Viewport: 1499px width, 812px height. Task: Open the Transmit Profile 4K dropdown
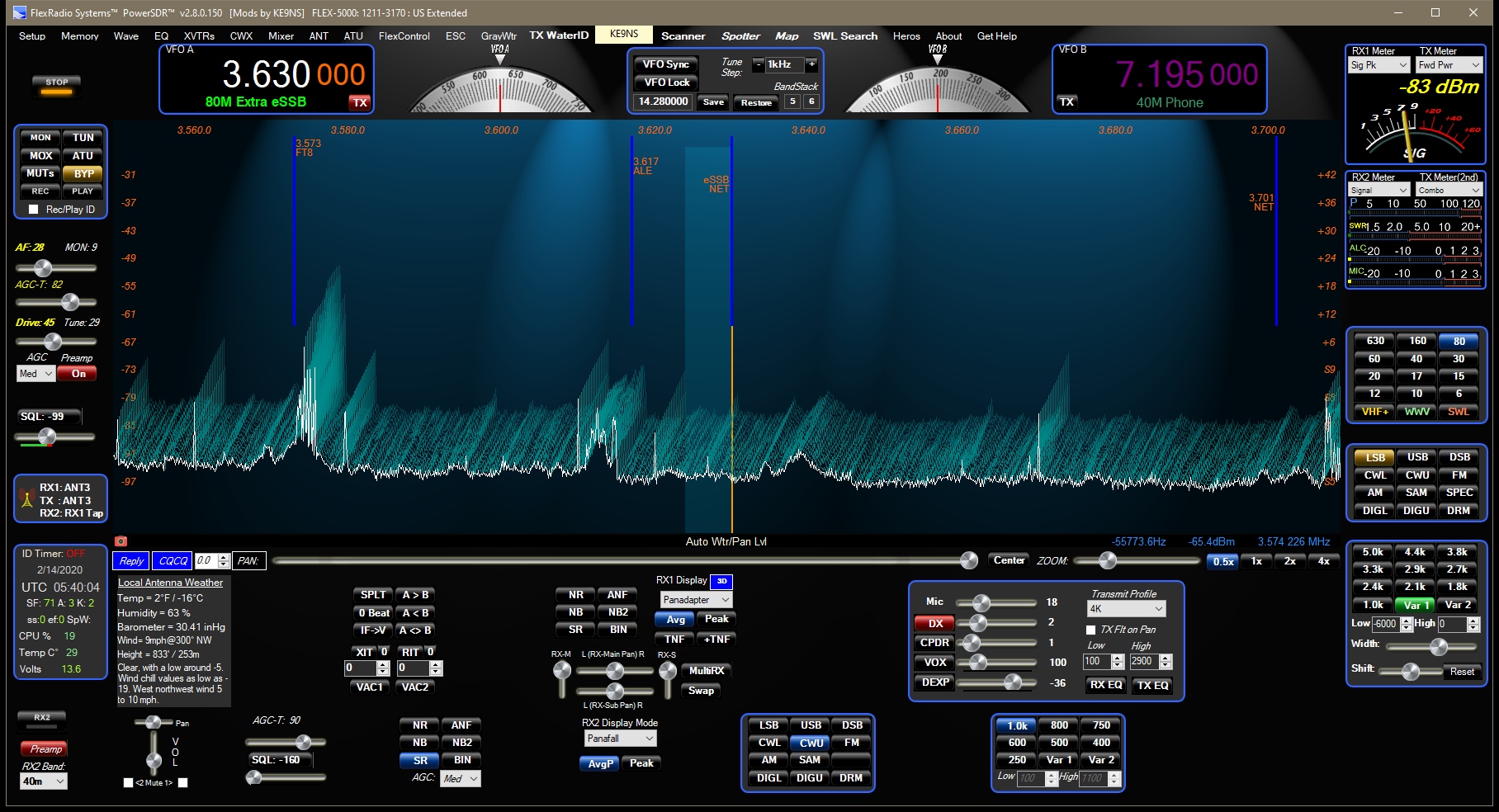1126,609
